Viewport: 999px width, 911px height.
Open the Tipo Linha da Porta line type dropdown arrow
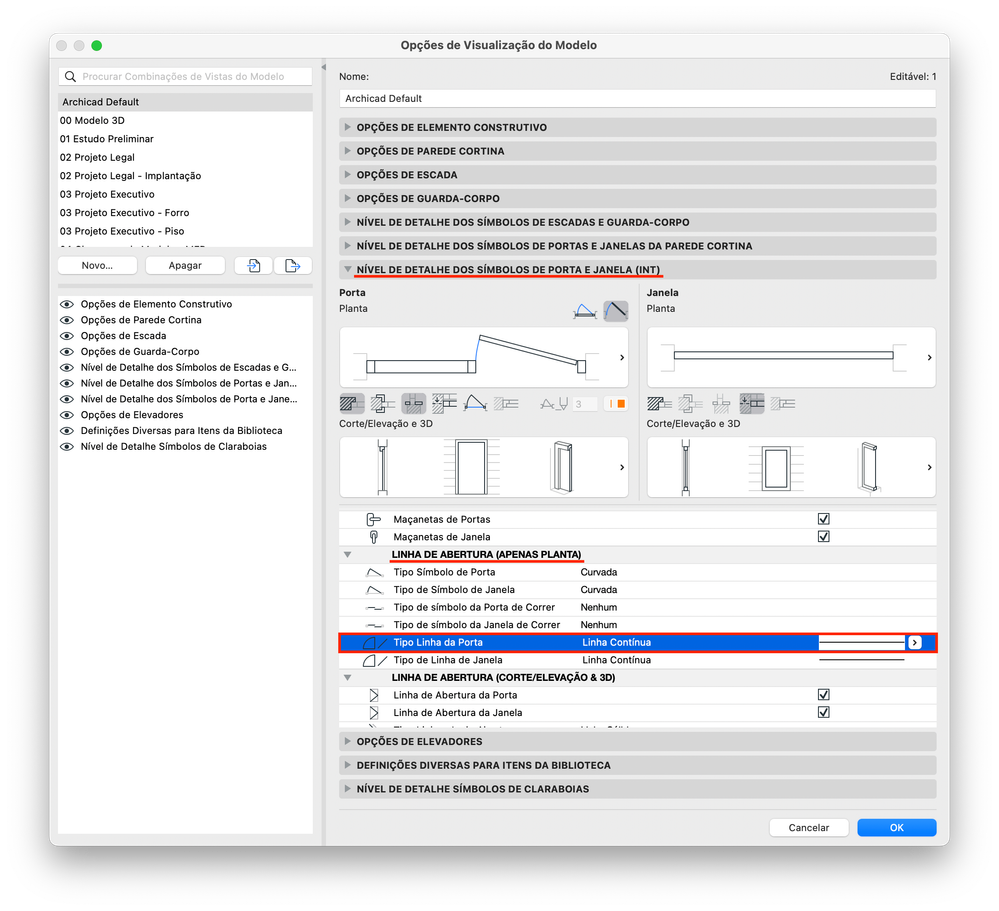pos(915,642)
